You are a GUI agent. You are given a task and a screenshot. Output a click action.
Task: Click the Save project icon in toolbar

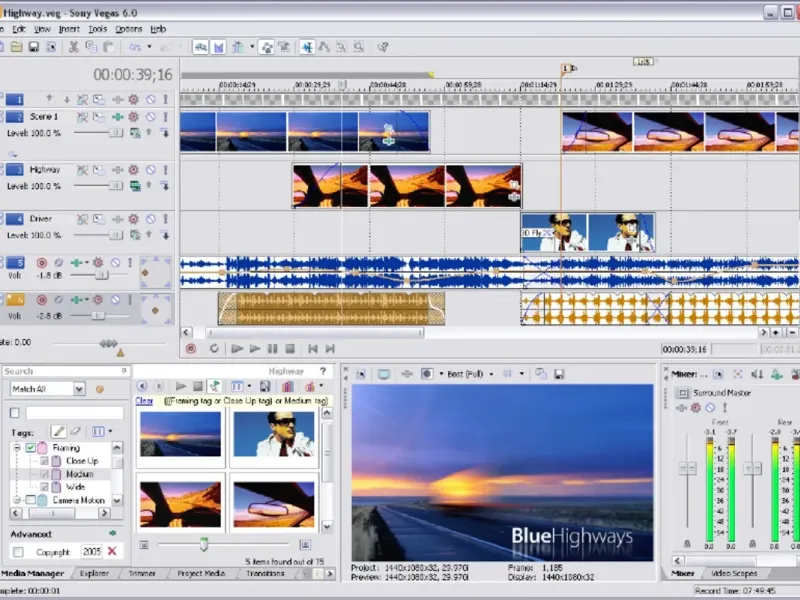coord(33,47)
